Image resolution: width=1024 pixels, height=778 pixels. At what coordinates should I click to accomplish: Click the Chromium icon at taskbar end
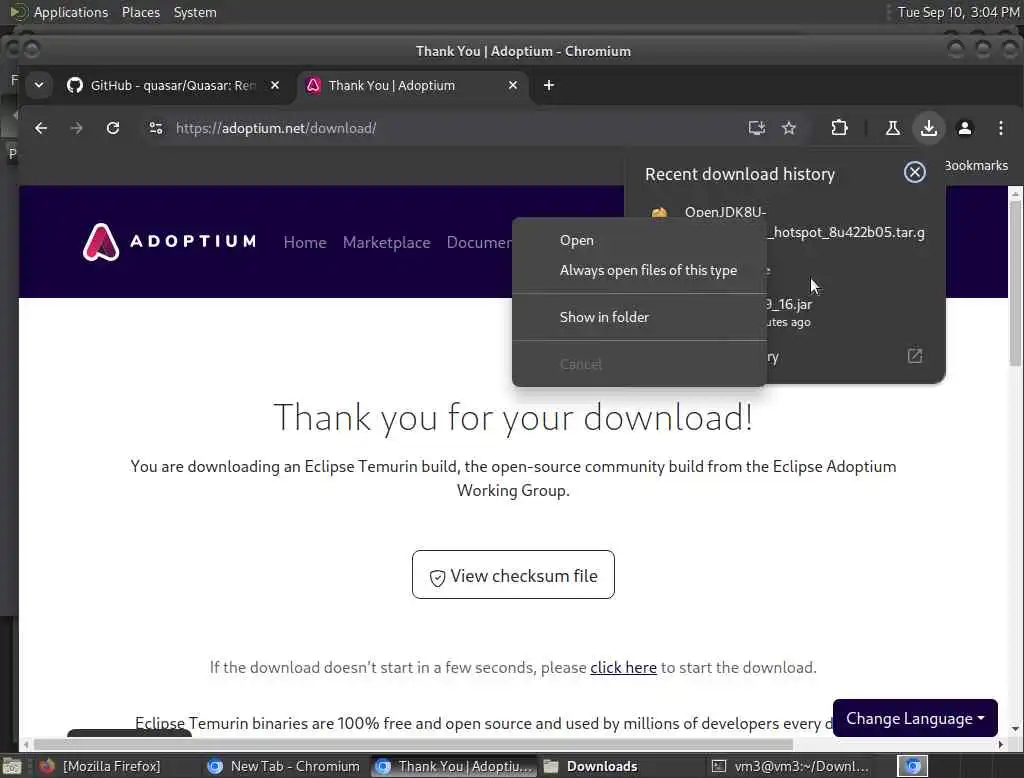912,766
